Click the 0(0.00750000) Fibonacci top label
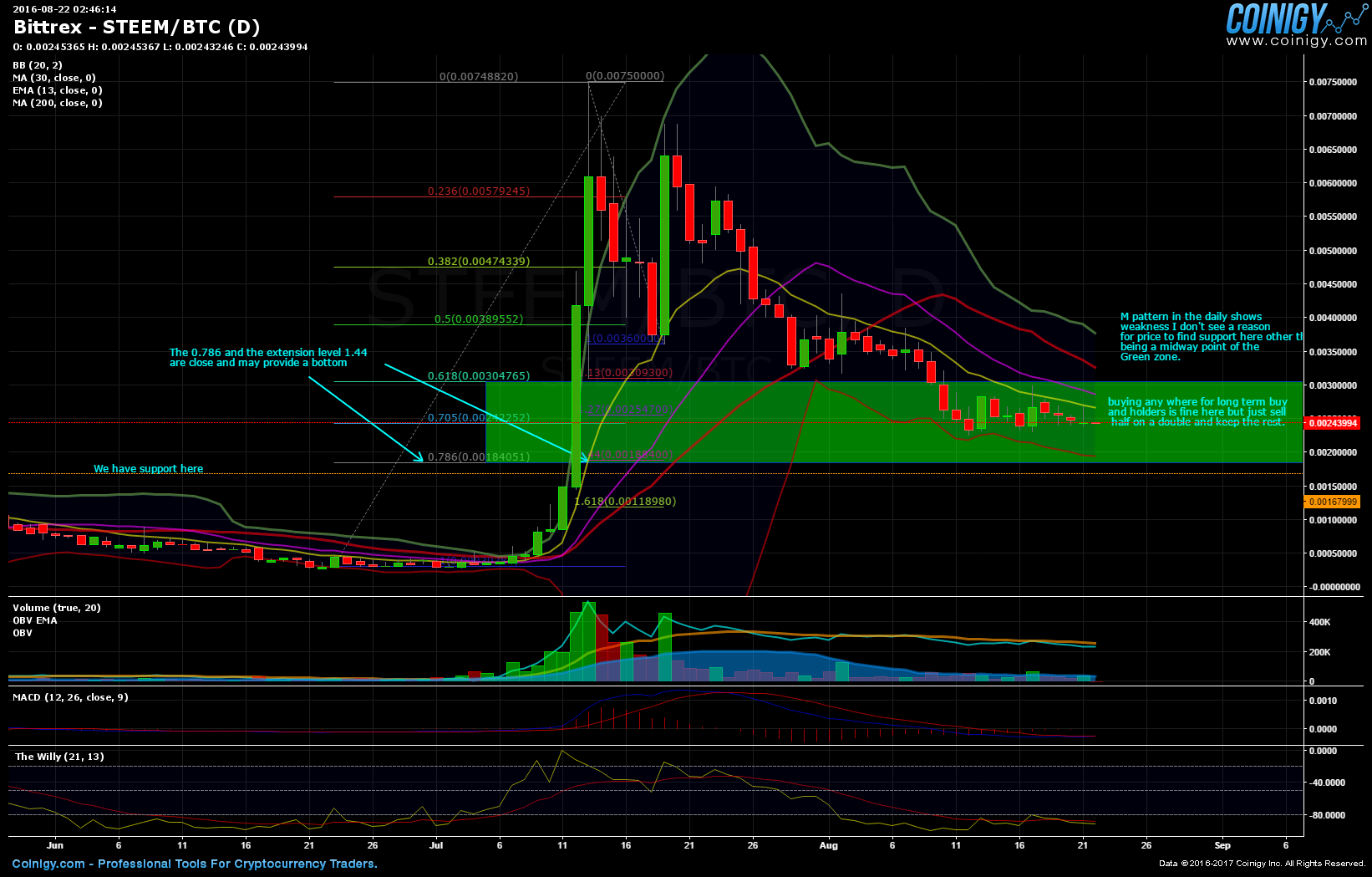1372x877 pixels. click(x=625, y=76)
